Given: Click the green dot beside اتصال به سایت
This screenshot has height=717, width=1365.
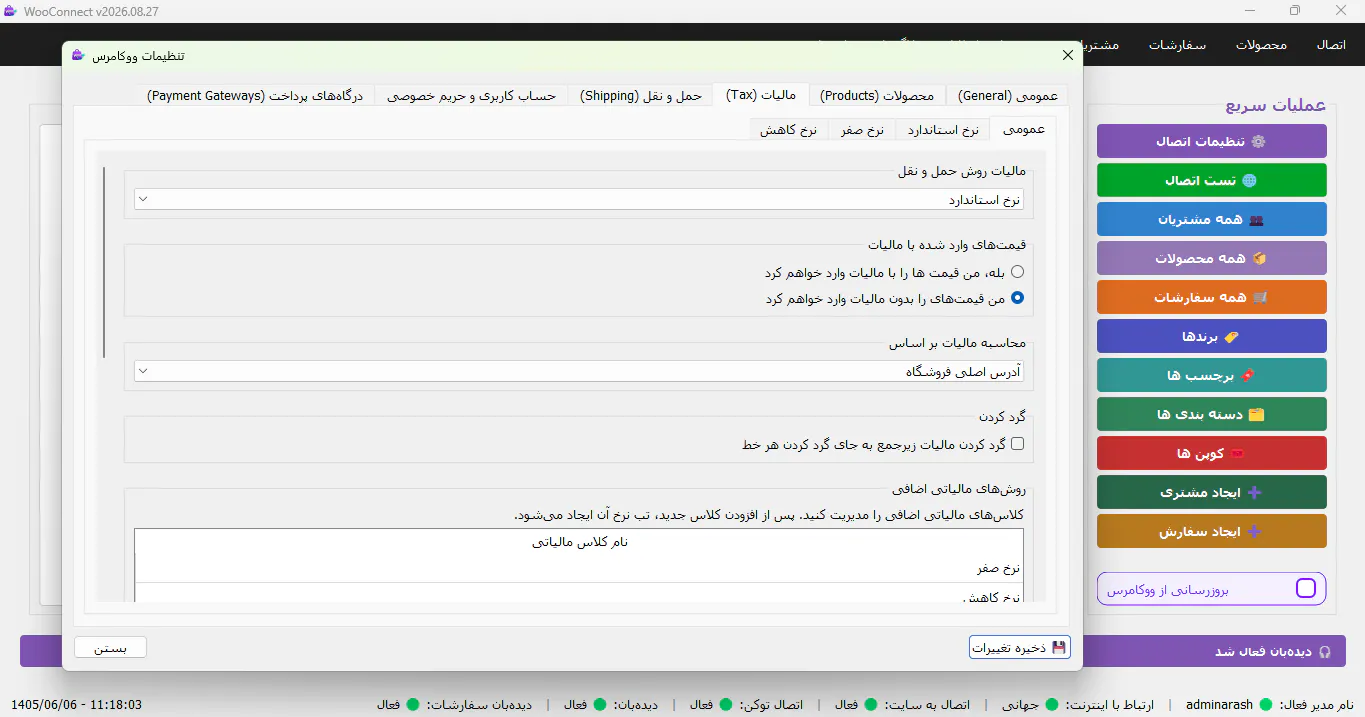Looking at the screenshot, I should (x=870, y=704).
